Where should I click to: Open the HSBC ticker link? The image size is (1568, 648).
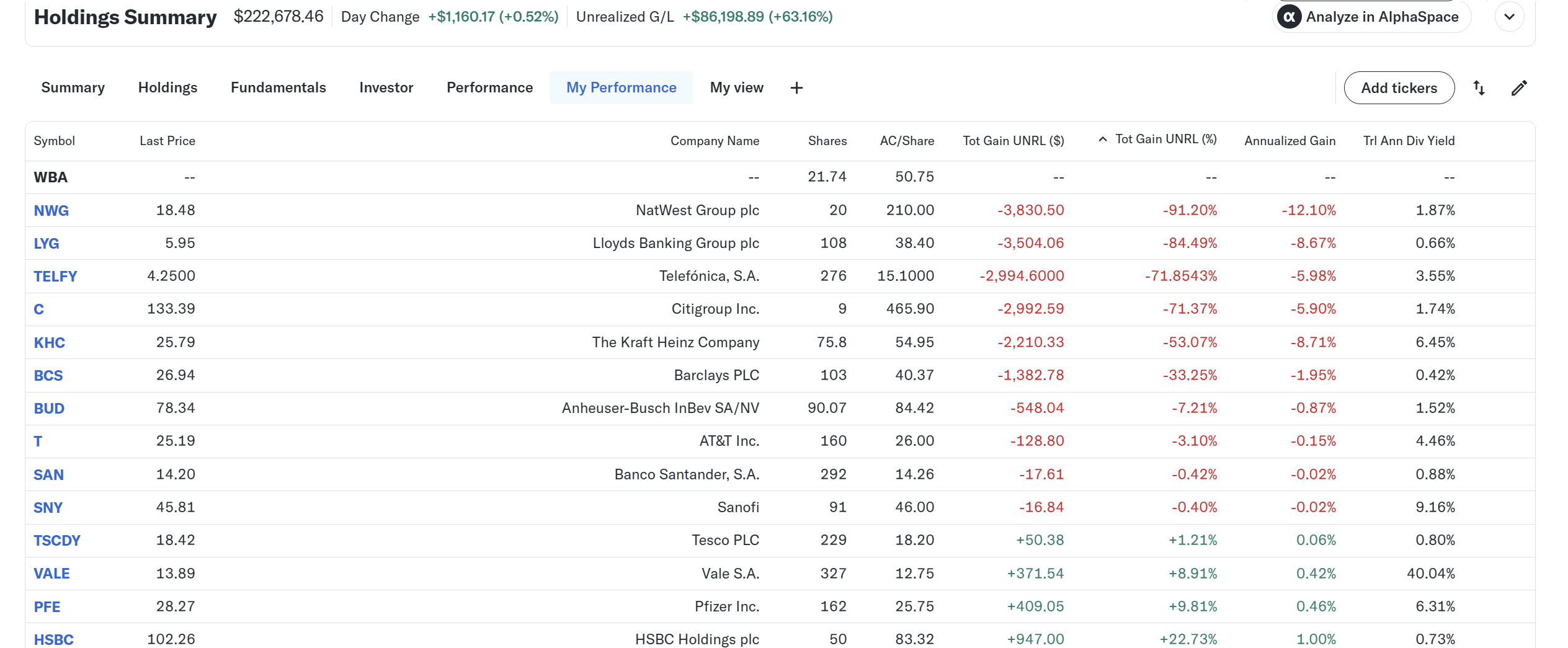tap(53, 639)
